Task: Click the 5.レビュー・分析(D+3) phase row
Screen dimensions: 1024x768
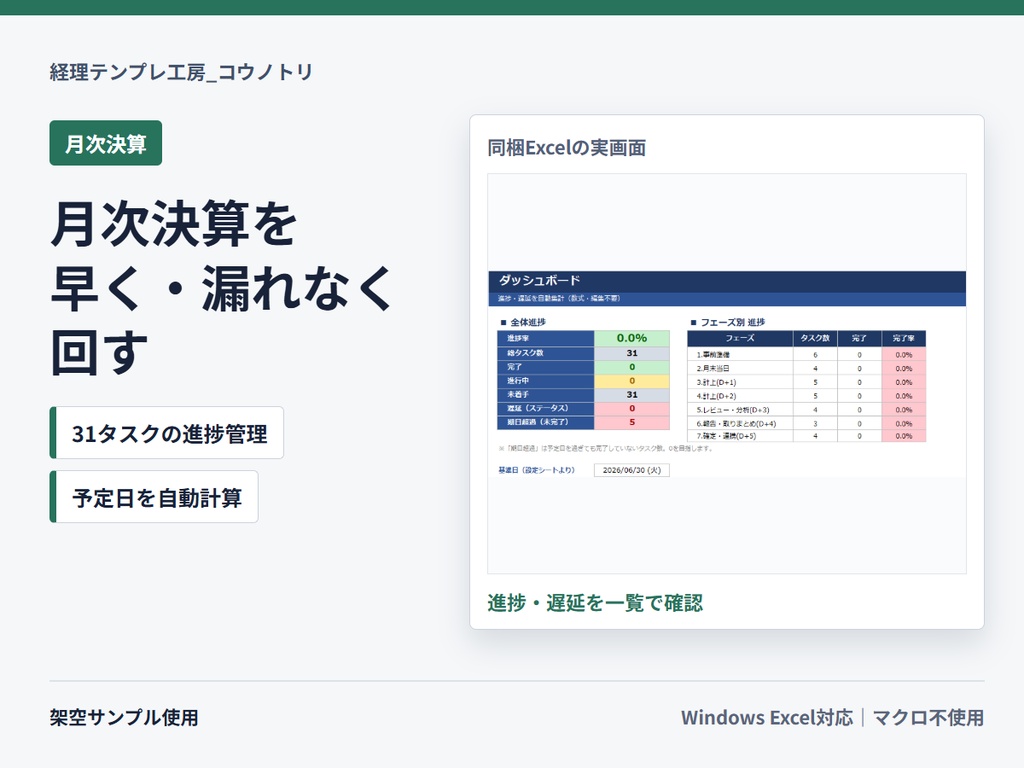Action: (x=807, y=409)
